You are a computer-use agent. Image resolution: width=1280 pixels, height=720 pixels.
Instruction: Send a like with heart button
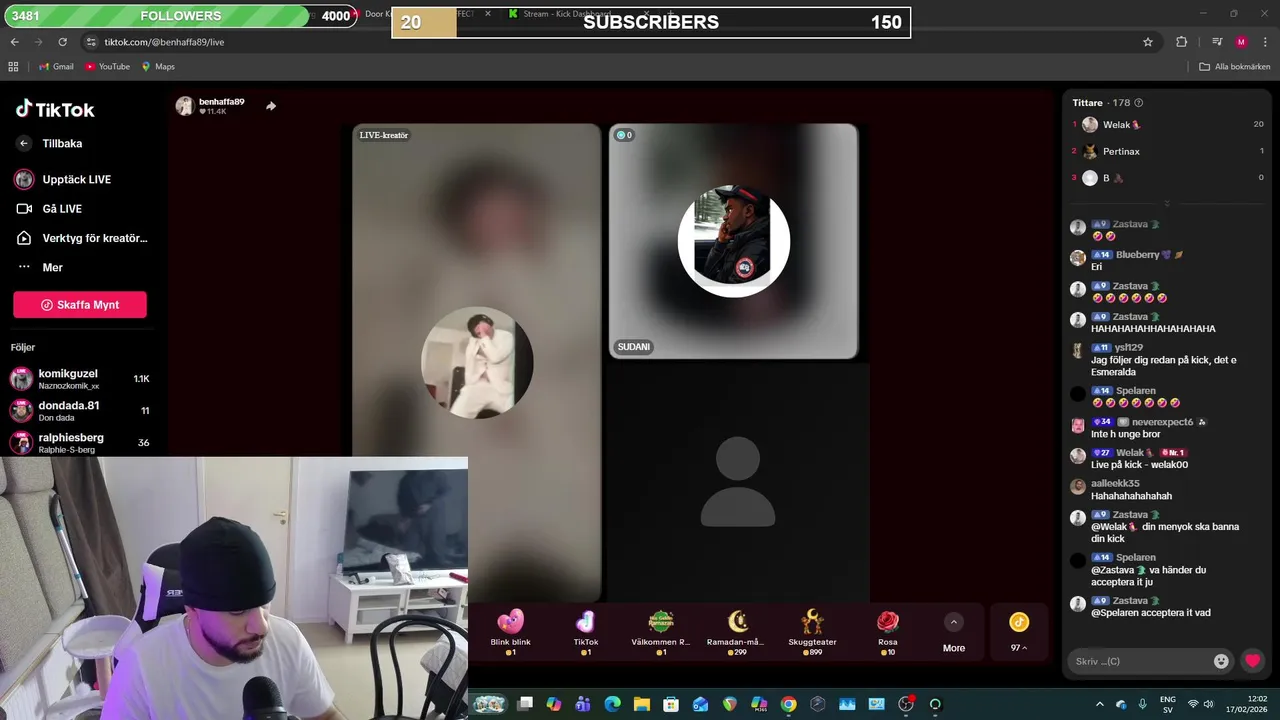(1252, 661)
